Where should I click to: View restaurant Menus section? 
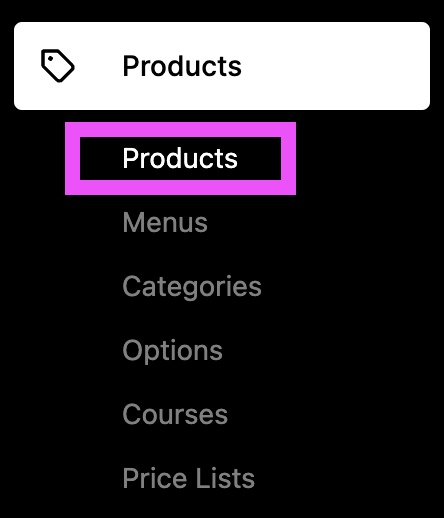click(165, 222)
